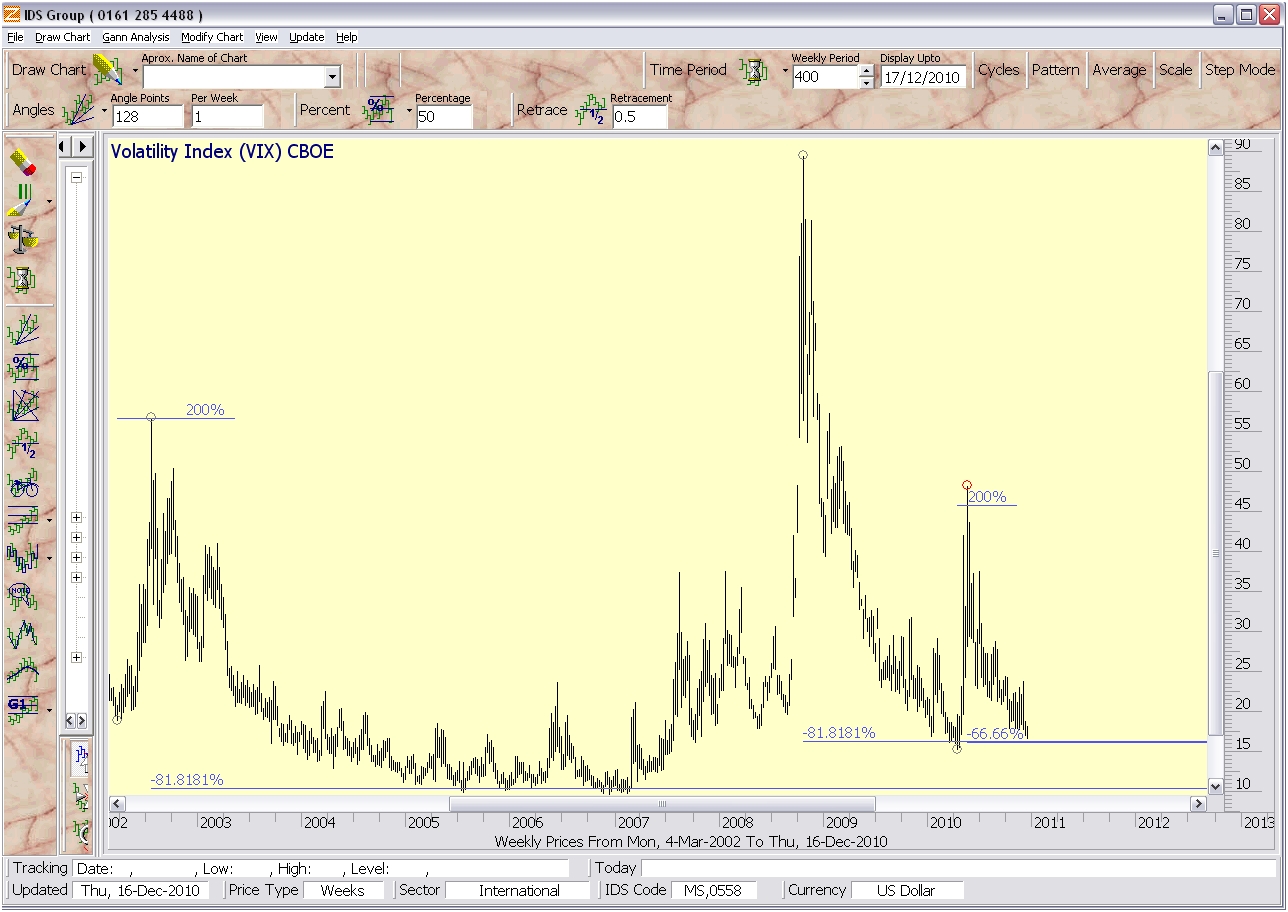Click the Draw Chart pencil icon

106,70
